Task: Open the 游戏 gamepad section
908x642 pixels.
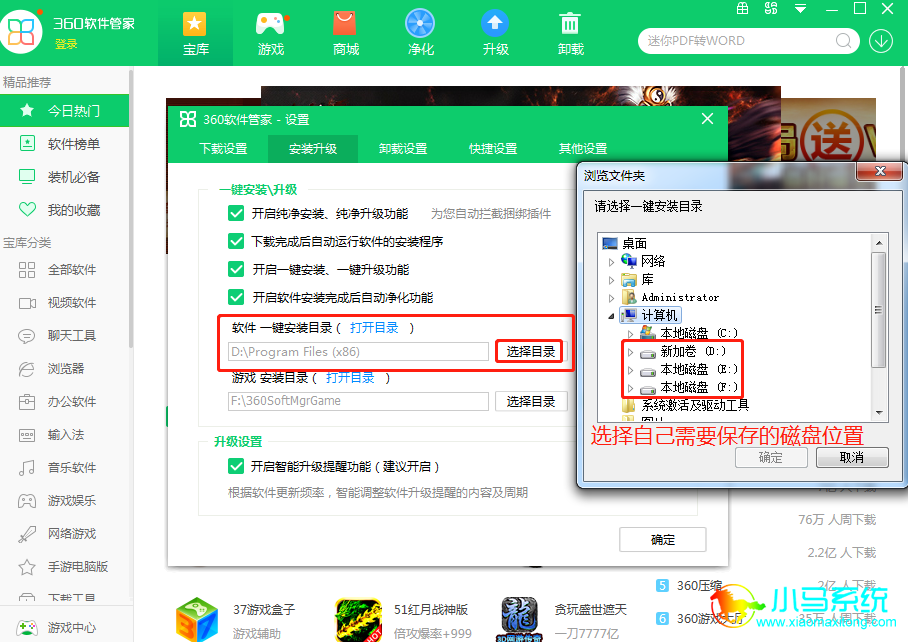Action: 270,34
